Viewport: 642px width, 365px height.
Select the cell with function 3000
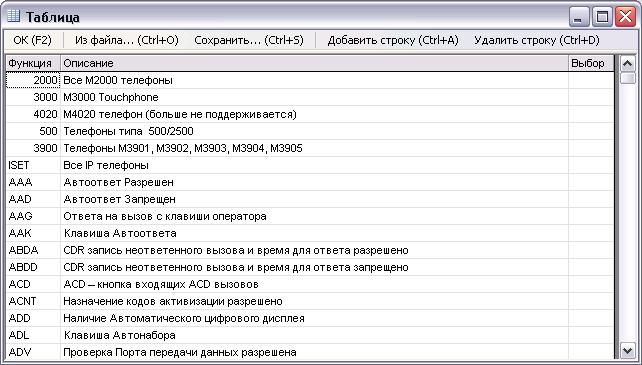click(x=33, y=97)
